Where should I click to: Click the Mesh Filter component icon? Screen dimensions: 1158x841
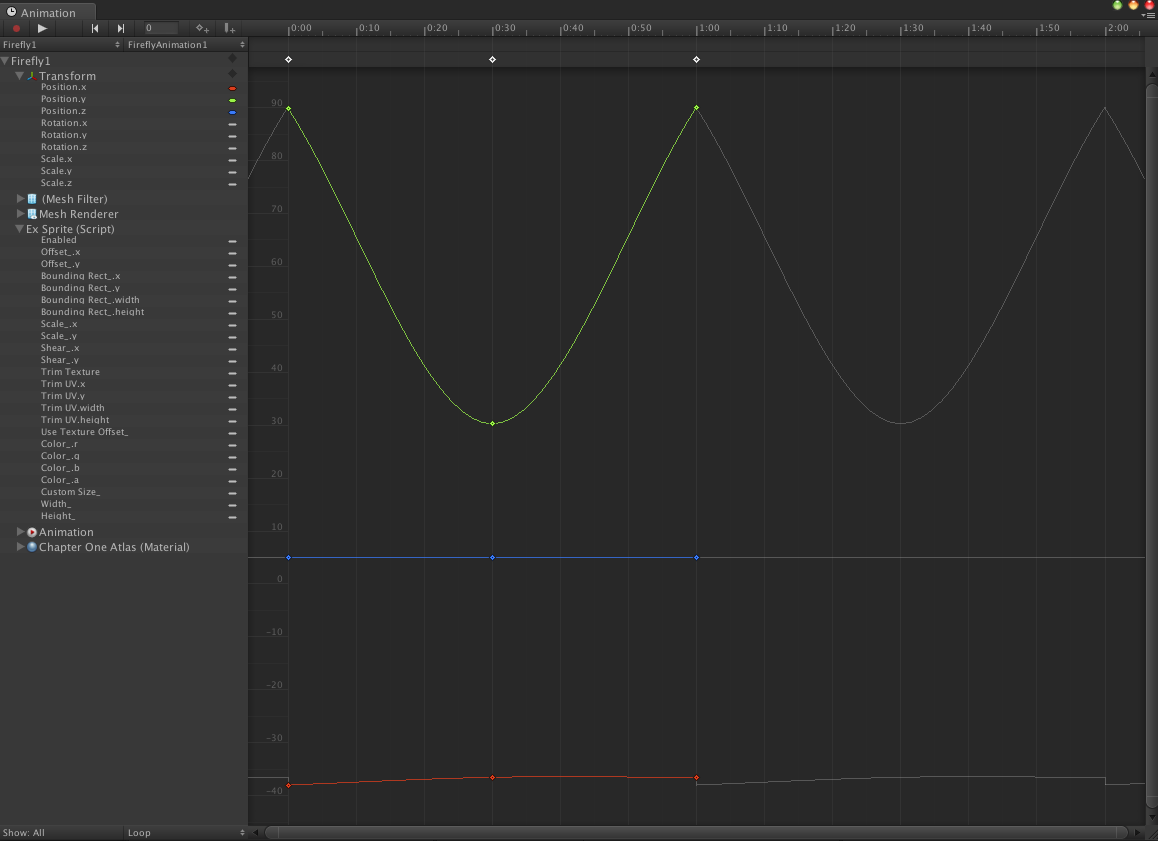tap(32, 199)
